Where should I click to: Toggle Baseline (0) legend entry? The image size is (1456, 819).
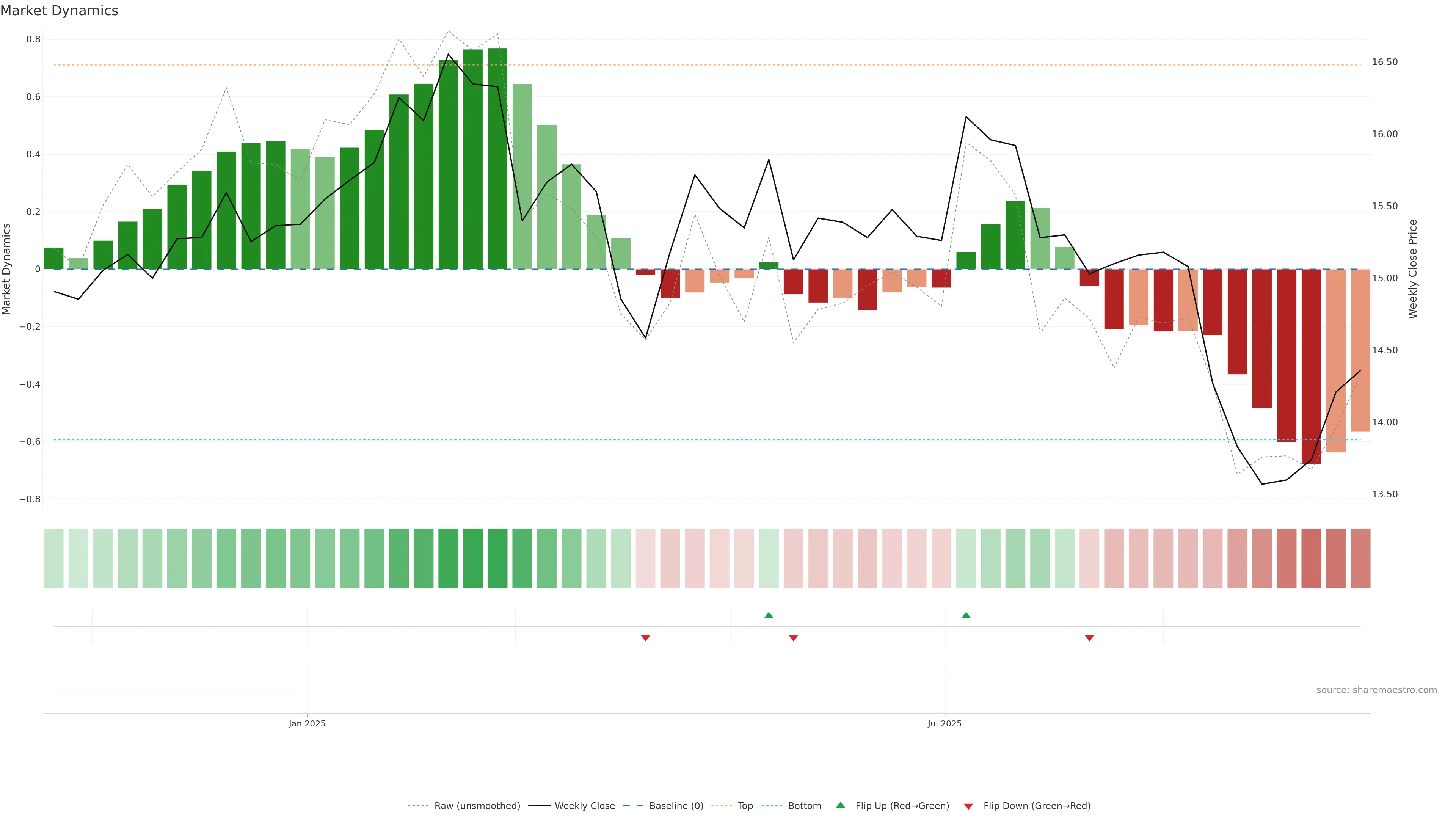tap(675, 806)
